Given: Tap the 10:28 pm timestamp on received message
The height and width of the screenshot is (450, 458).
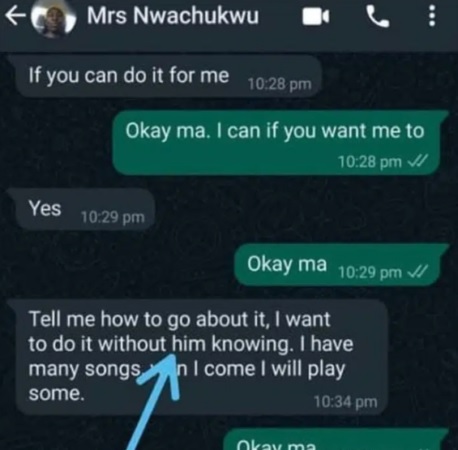Looking at the screenshot, I should 280,84.
